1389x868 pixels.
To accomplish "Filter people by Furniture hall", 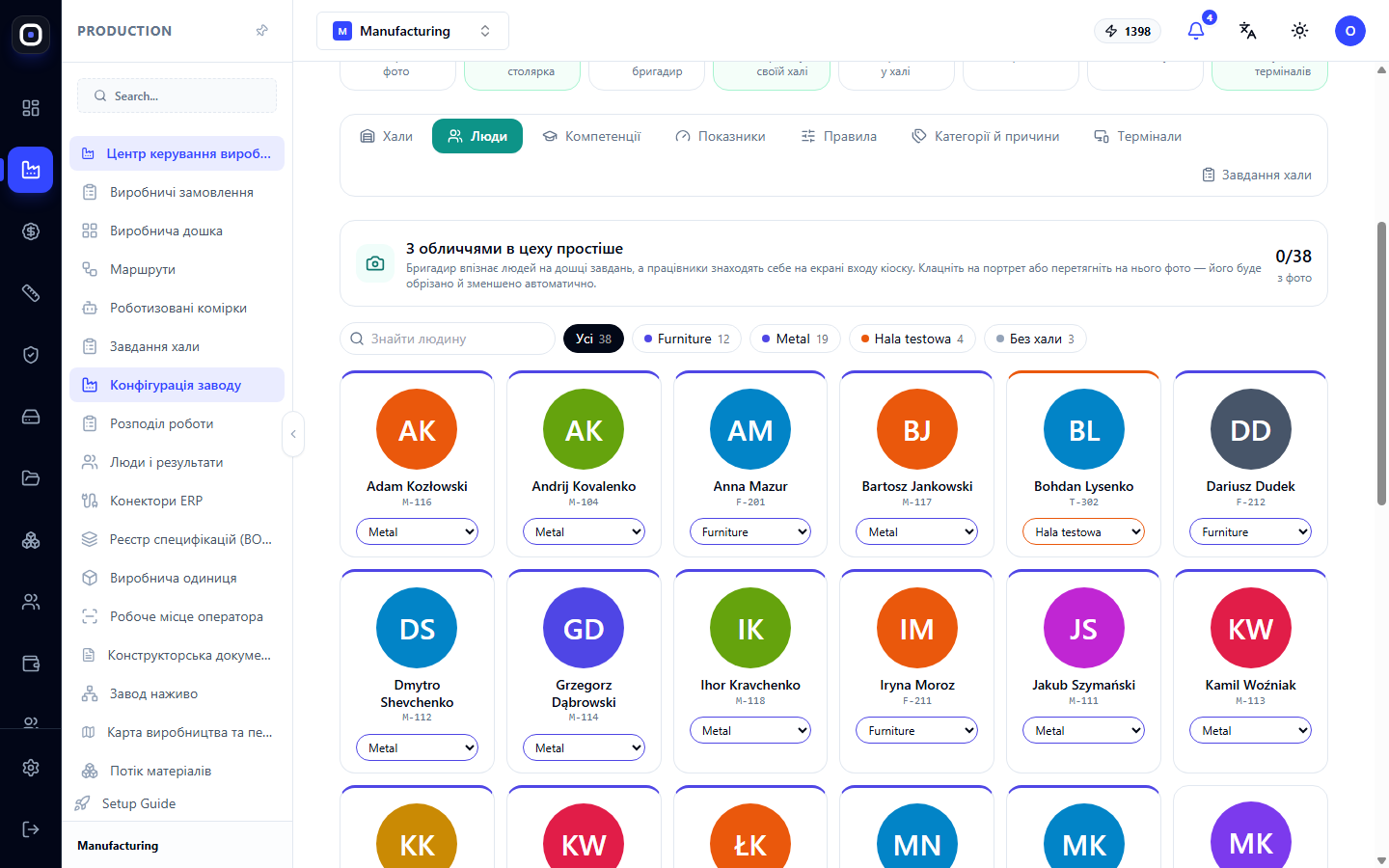I will (687, 339).
